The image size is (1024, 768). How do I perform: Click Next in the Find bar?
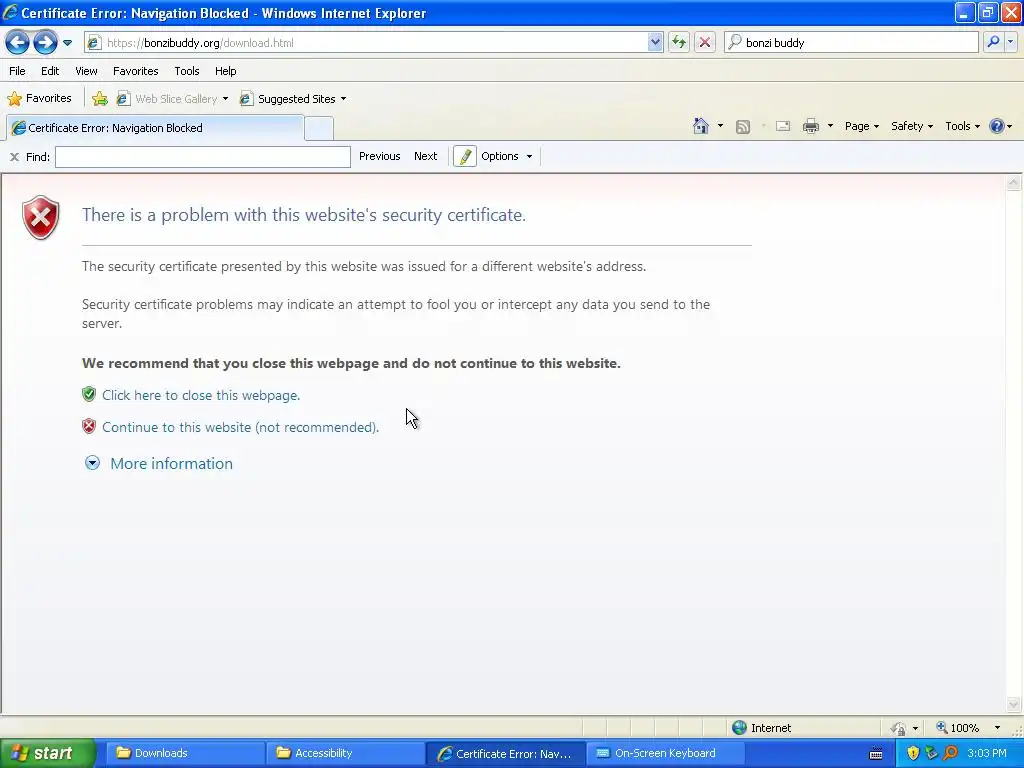point(425,156)
